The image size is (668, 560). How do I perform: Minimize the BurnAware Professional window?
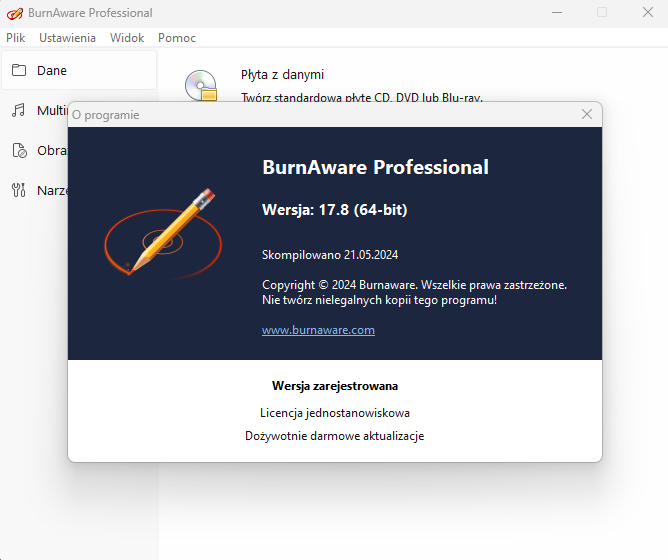(x=557, y=13)
